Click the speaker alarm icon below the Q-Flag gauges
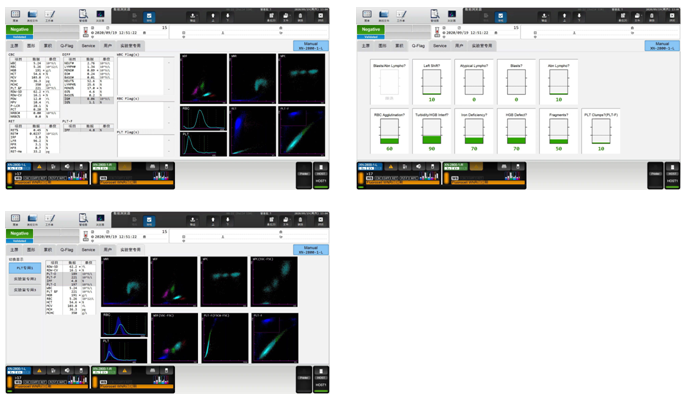This screenshot has width=685, height=399. click(x=419, y=167)
